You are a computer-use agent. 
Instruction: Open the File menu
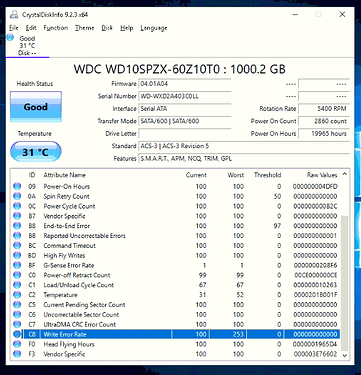[14, 28]
